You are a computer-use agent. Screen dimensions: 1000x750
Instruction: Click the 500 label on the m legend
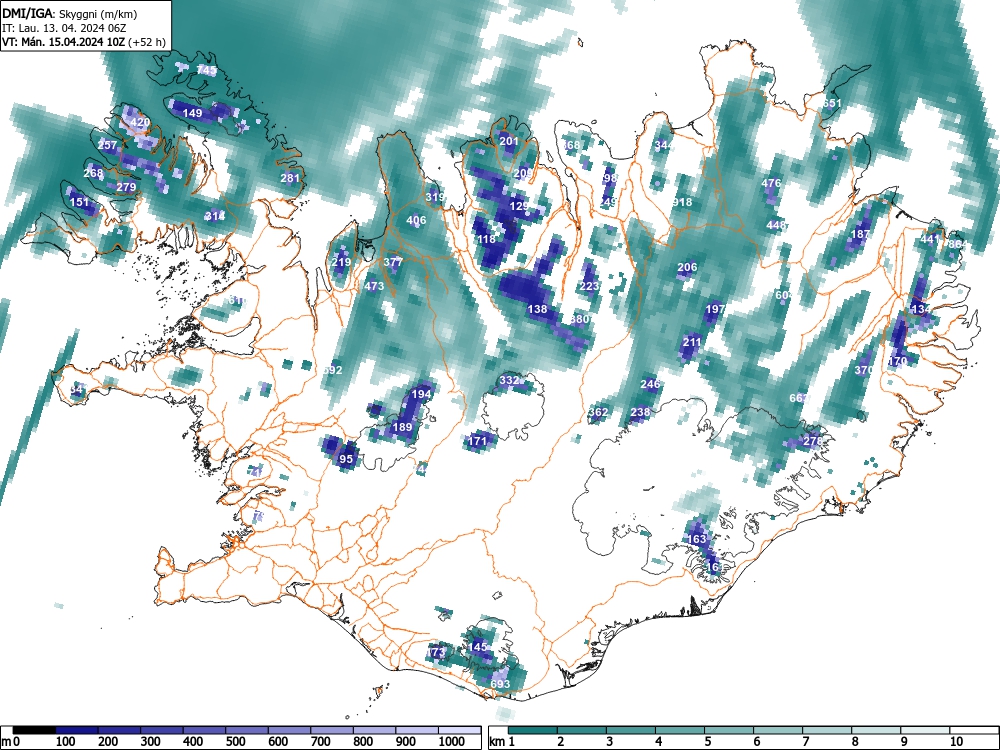coord(235,742)
